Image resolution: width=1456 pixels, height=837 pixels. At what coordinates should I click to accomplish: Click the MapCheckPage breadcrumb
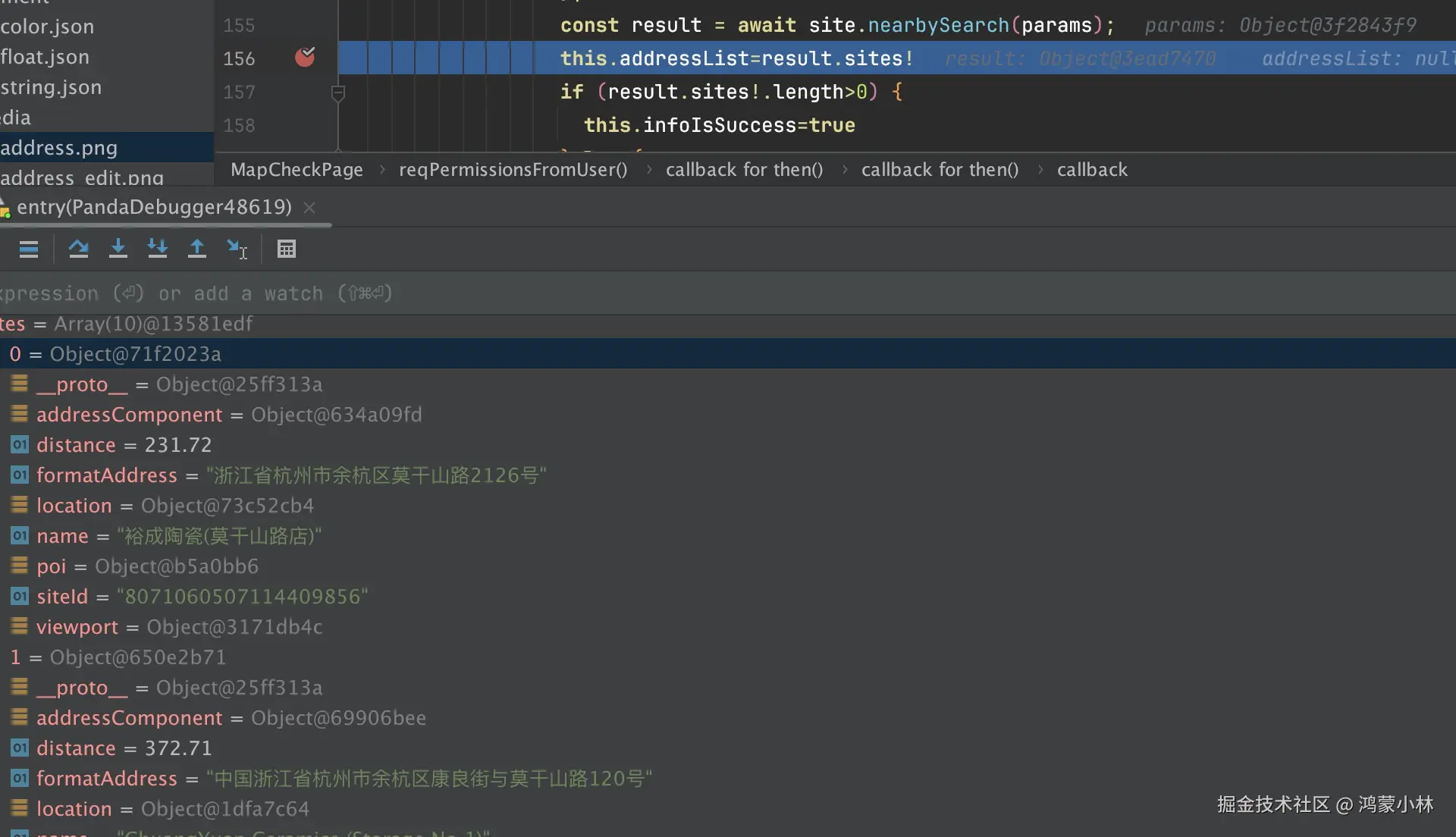[x=297, y=170]
